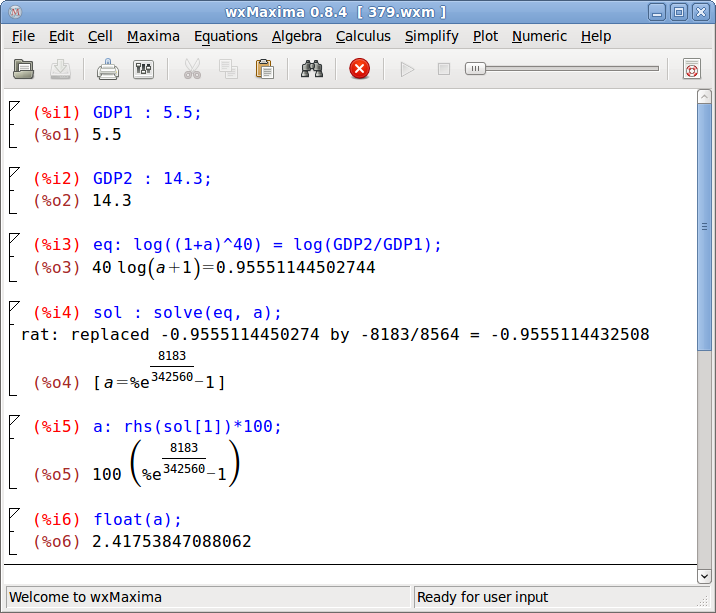Click the Copy selection icon
716x613 pixels.
228,69
